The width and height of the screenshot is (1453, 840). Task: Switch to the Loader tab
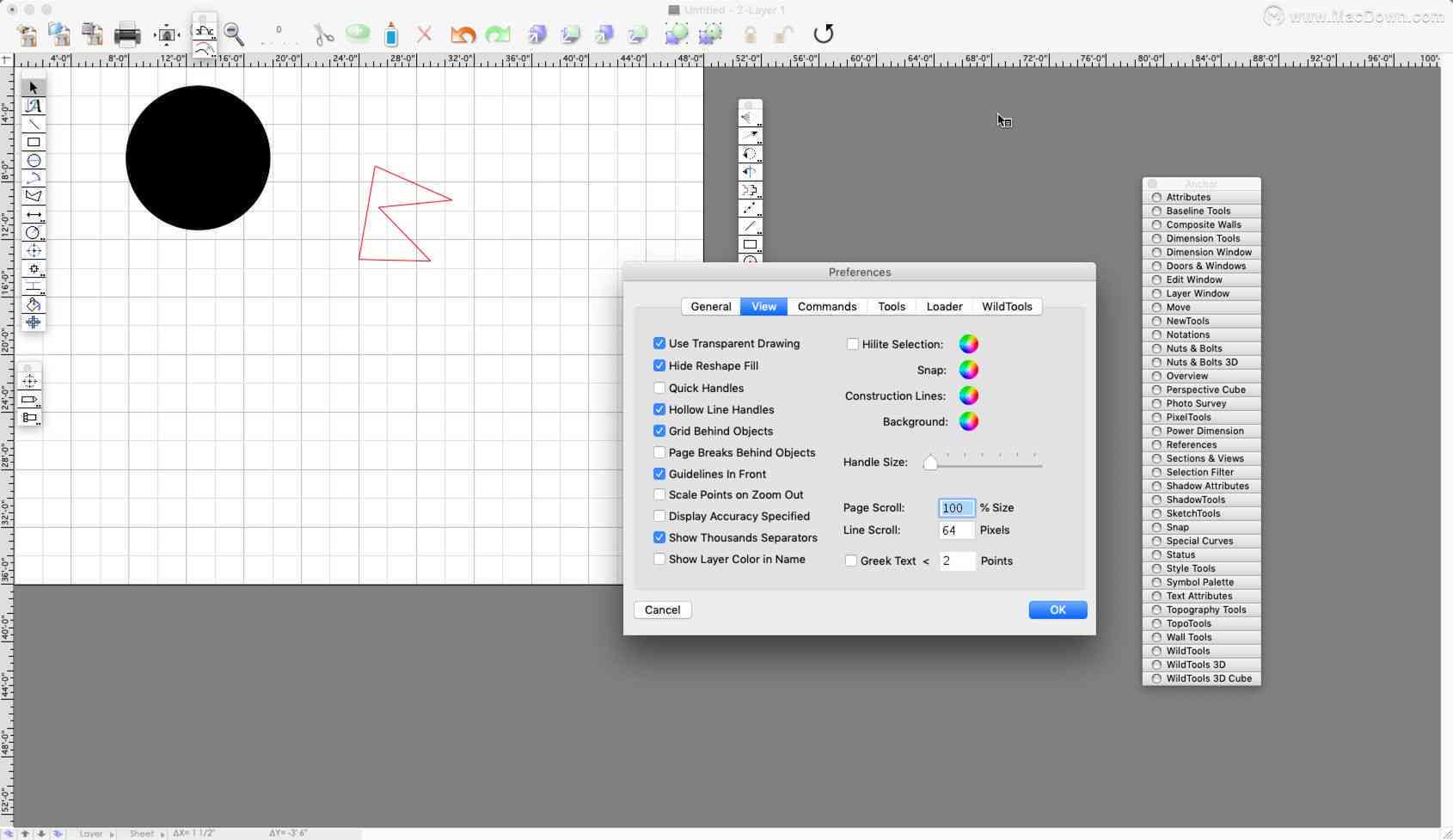point(944,306)
